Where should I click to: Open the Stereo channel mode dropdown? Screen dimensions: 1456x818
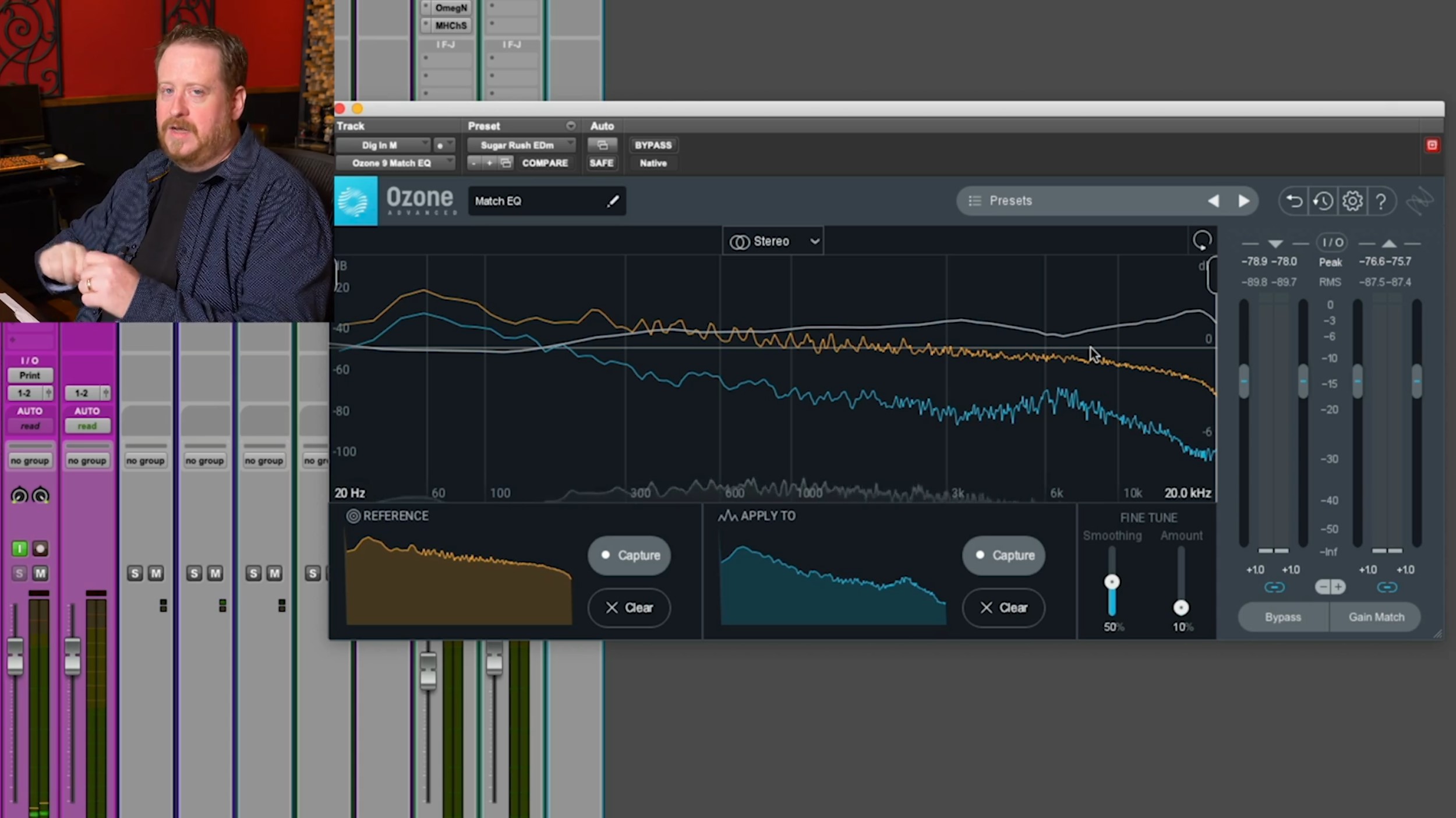(773, 241)
